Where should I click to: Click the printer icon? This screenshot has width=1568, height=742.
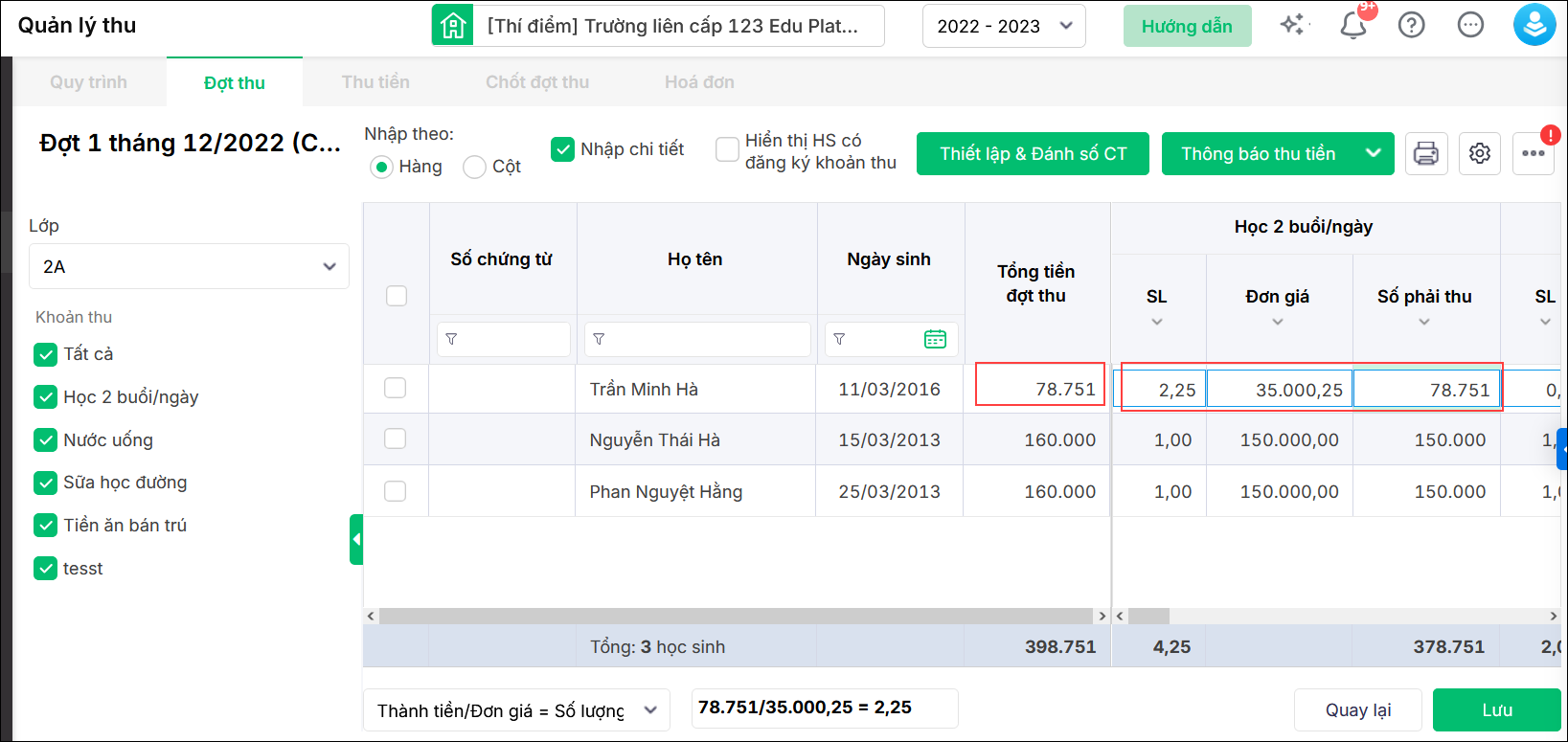1426,153
